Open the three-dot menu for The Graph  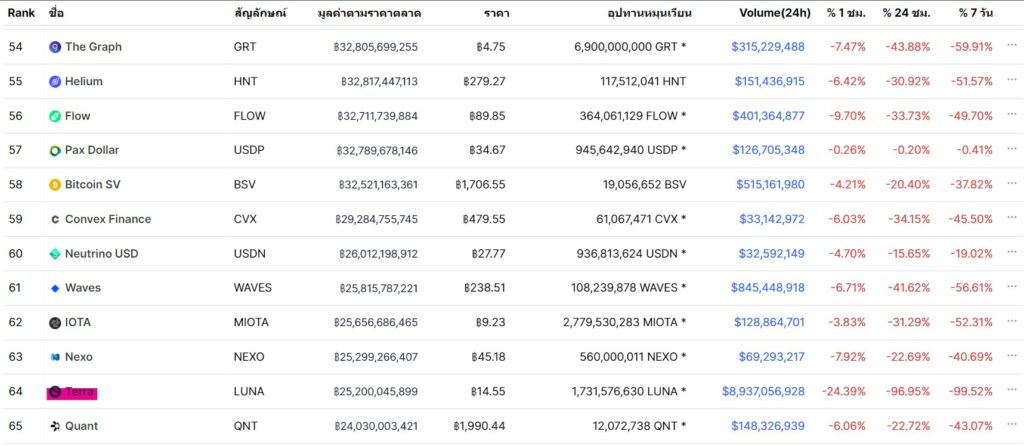click(x=1012, y=46)
